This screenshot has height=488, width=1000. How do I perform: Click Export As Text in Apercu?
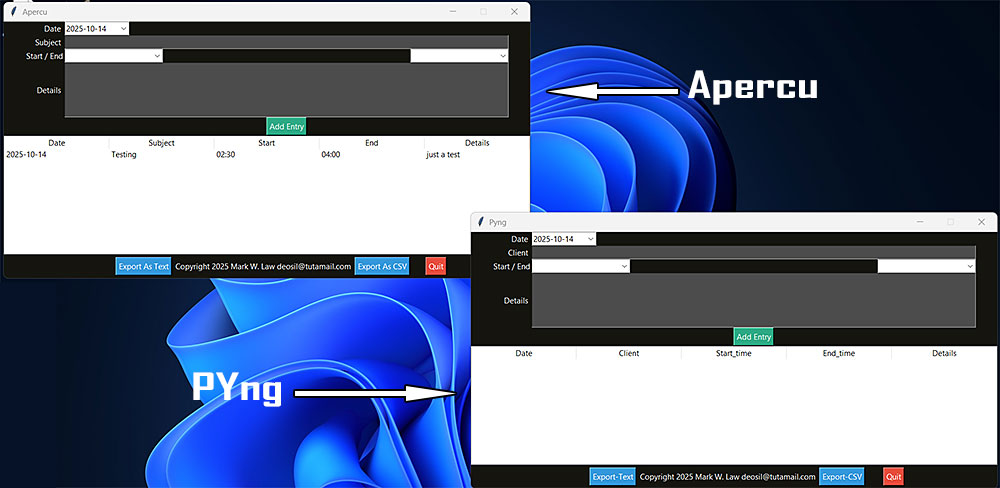point(143,266)
